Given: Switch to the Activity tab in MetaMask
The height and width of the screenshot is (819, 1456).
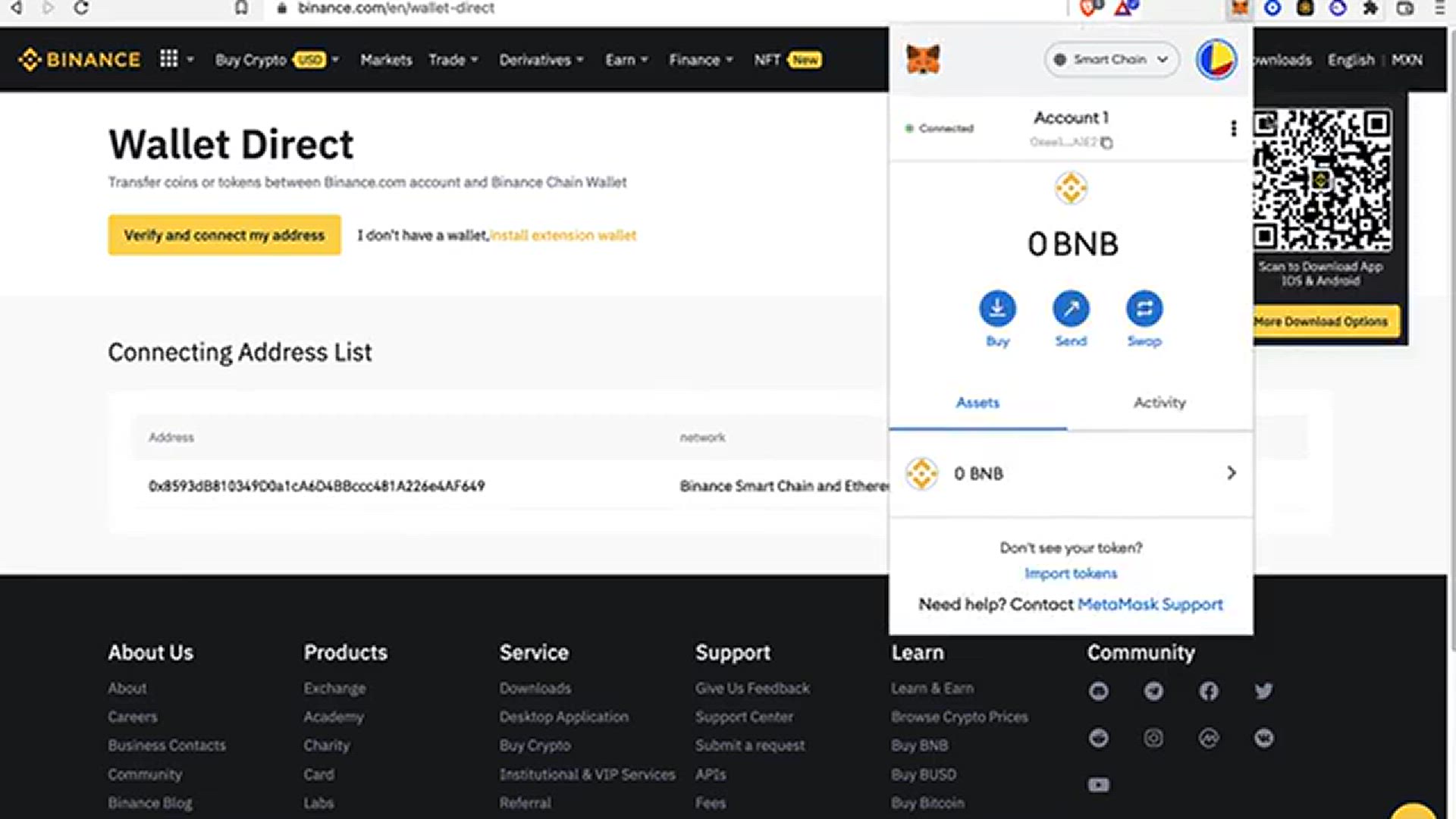Looking at the screenshot, I should pyautogui.click(x=1159, y=403).
